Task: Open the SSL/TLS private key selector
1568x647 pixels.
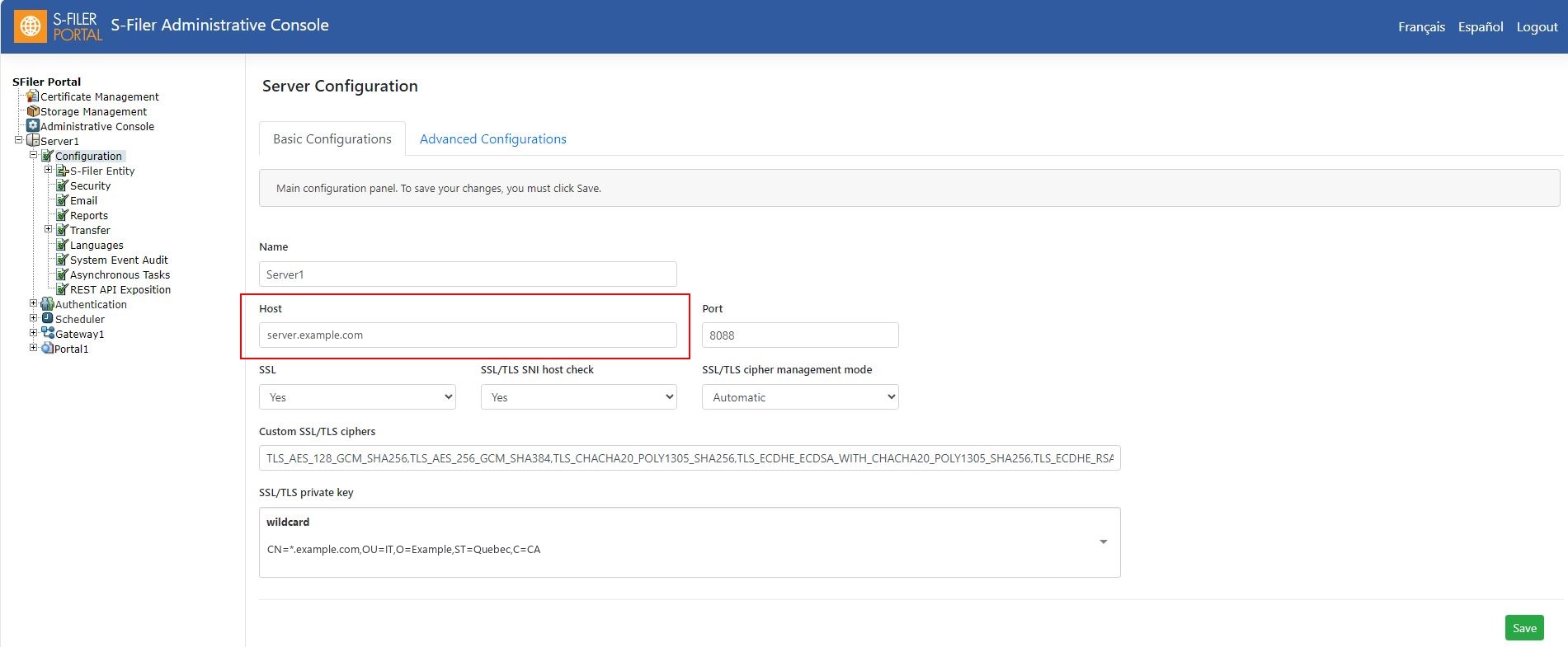Action: click(690, 542)
